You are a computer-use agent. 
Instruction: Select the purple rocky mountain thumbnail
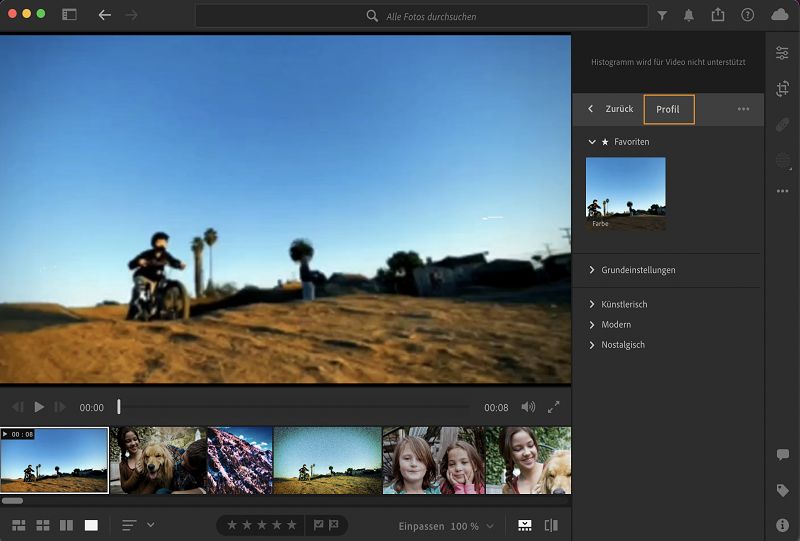click(240, 460)
